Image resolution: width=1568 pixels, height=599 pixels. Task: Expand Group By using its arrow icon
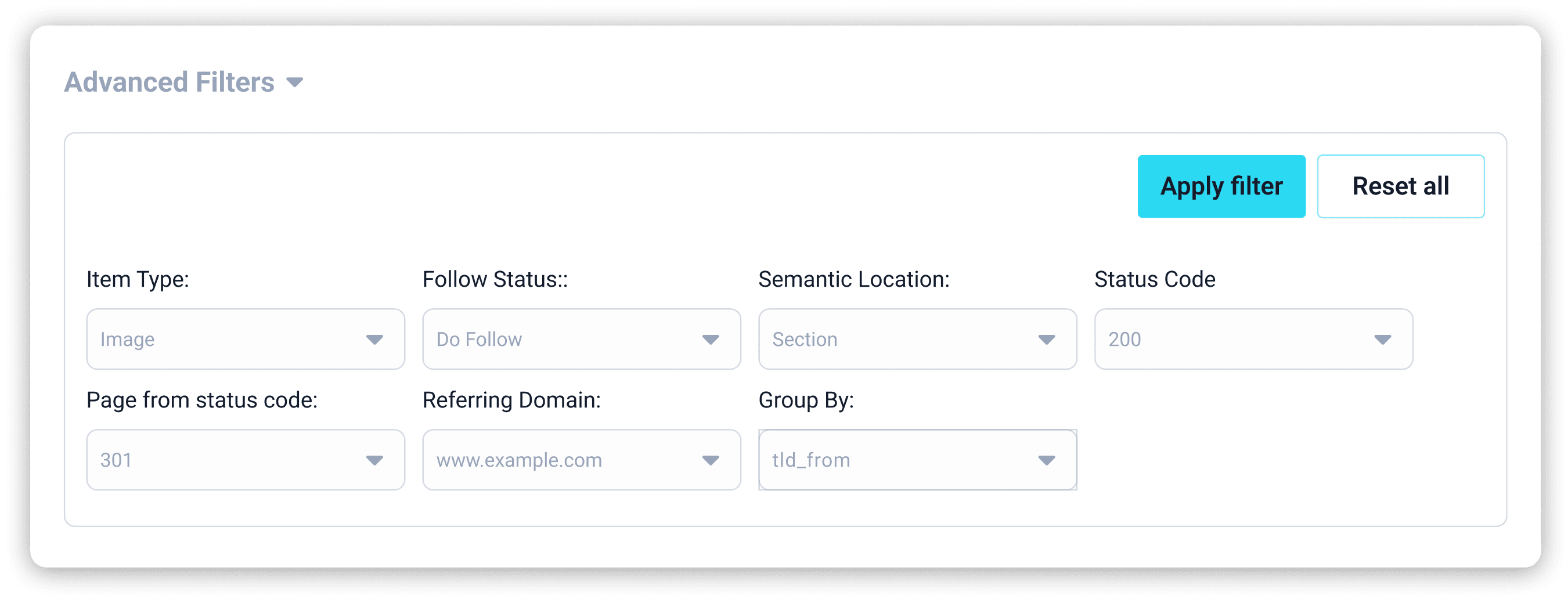(x=1046, y=460)
